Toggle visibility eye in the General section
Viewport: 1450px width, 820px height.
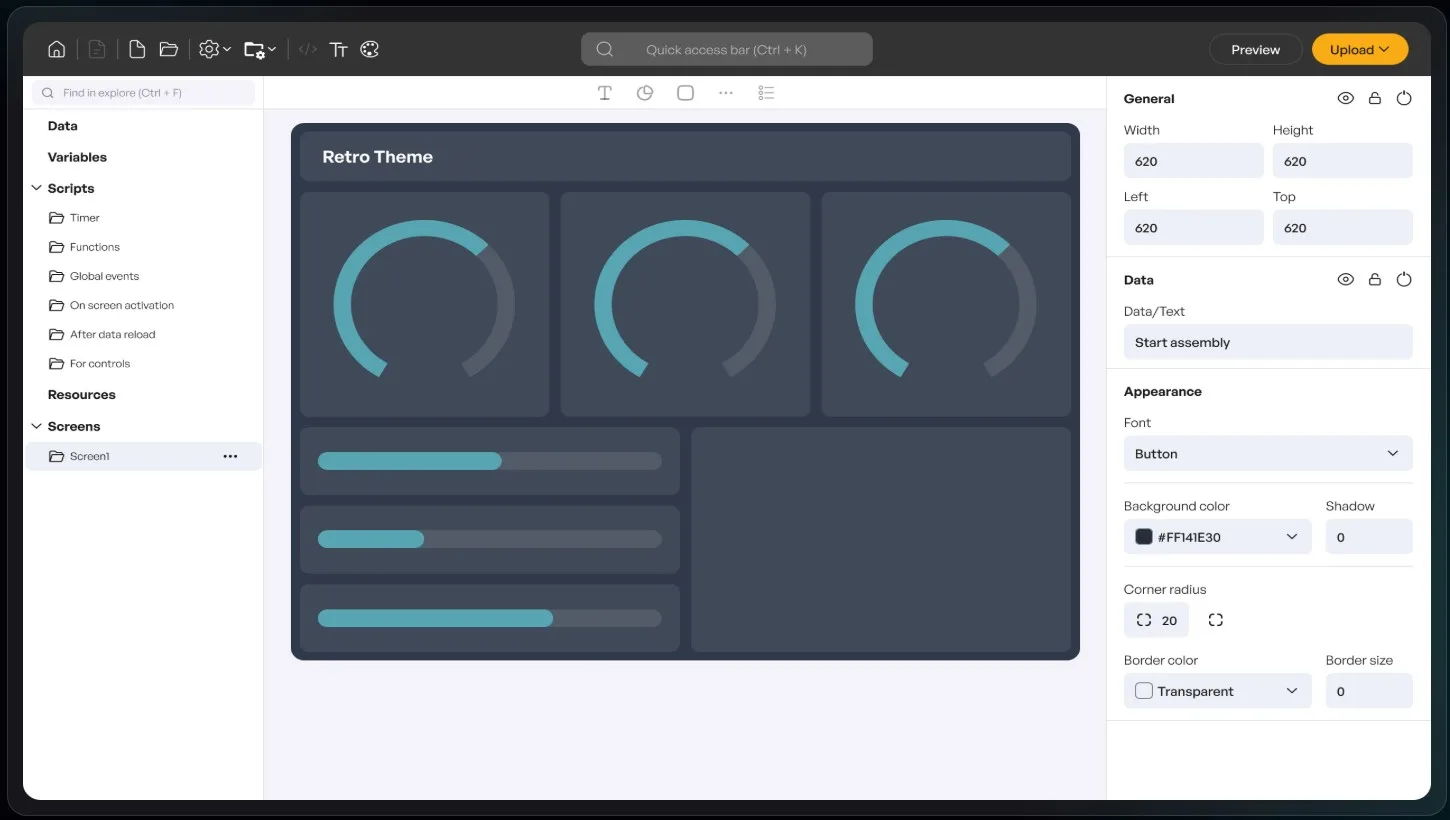(1346, 98)
